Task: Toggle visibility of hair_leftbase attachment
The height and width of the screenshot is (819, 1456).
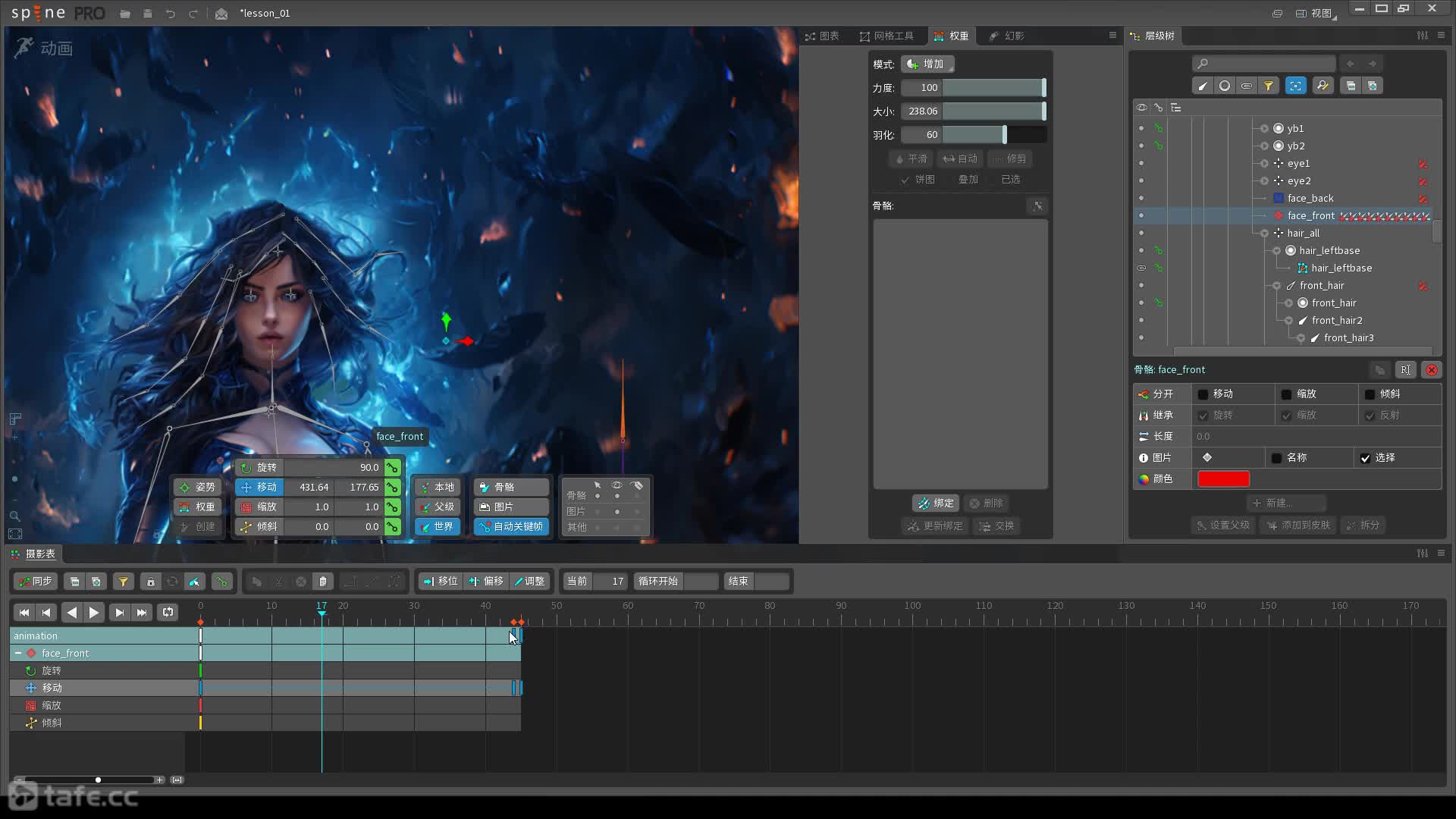Action: click(x=1141, y=268)
